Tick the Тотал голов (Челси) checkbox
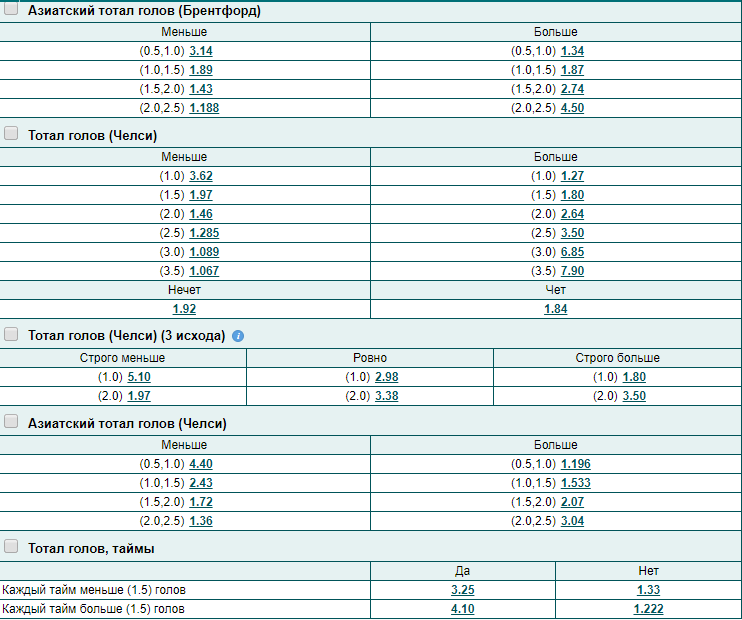Image resolution: width=742 pixels, height=620 pixels. click(x=10, y=133)
